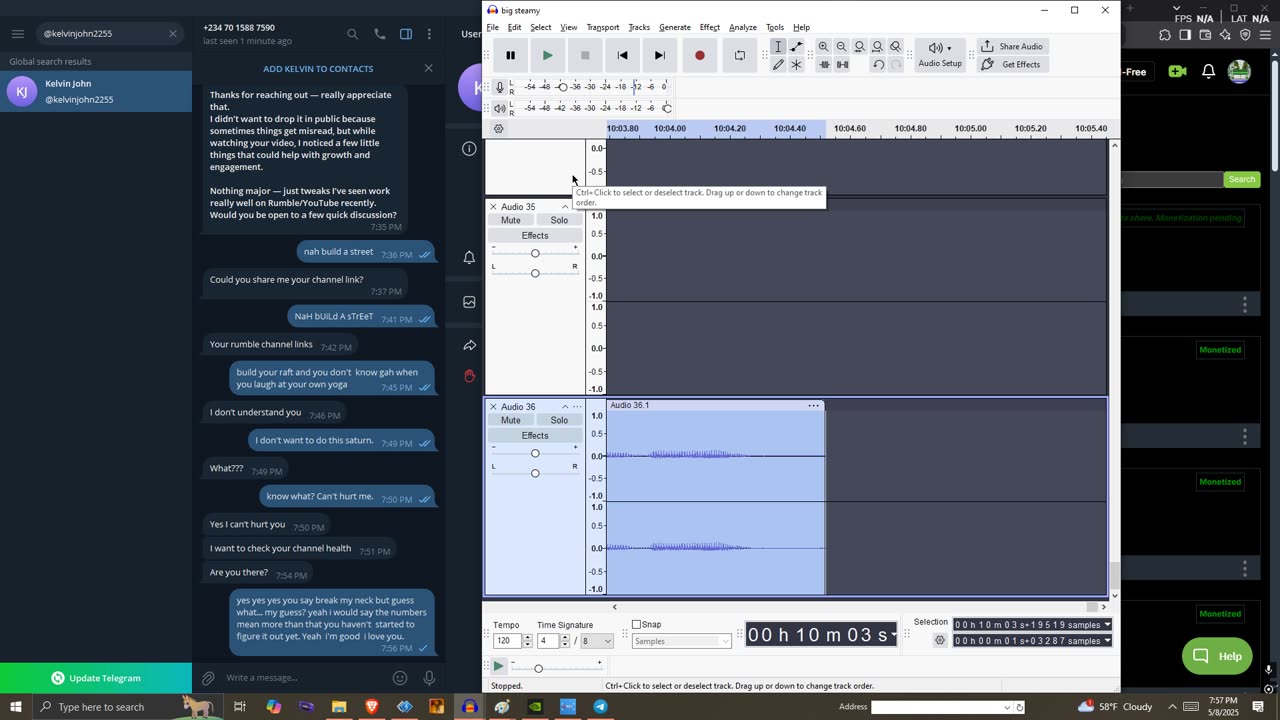Open the Tracks menu
This screenshot has height=720, width=1280.
tap(639, 27)
